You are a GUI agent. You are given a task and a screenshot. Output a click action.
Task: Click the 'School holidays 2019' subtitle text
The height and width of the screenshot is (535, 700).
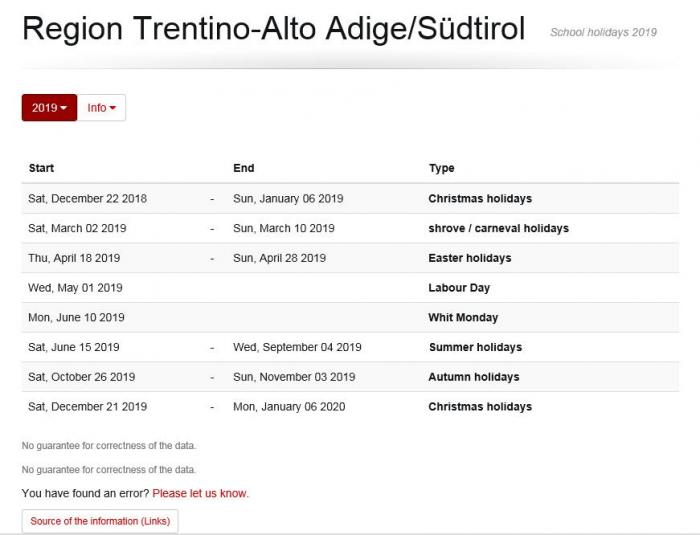[x=603, y=32]
